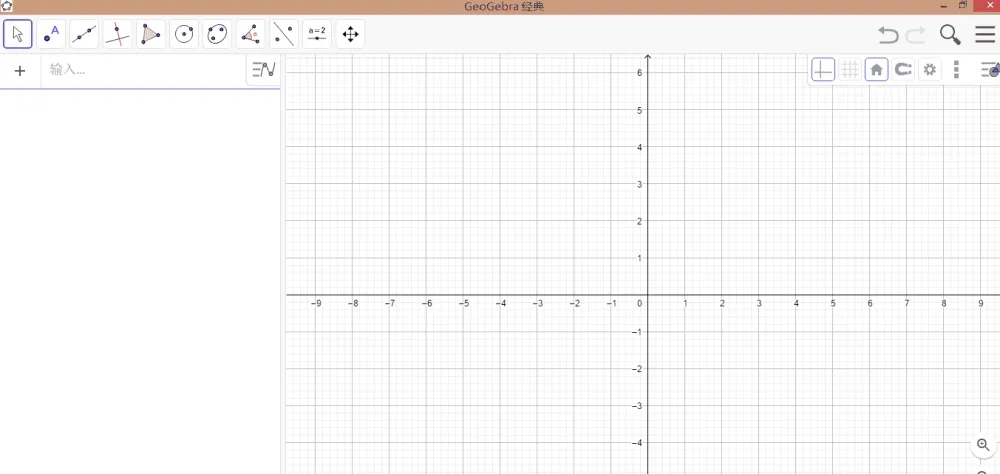This screenshot has height=474, width=1000.
Task: Click the plus button in algebra view
Action: point(20,71)
